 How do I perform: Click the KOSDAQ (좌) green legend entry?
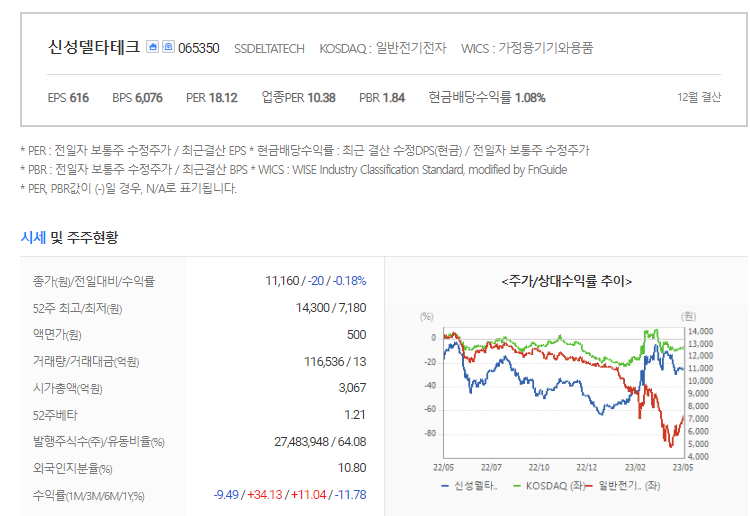point(549,486)
